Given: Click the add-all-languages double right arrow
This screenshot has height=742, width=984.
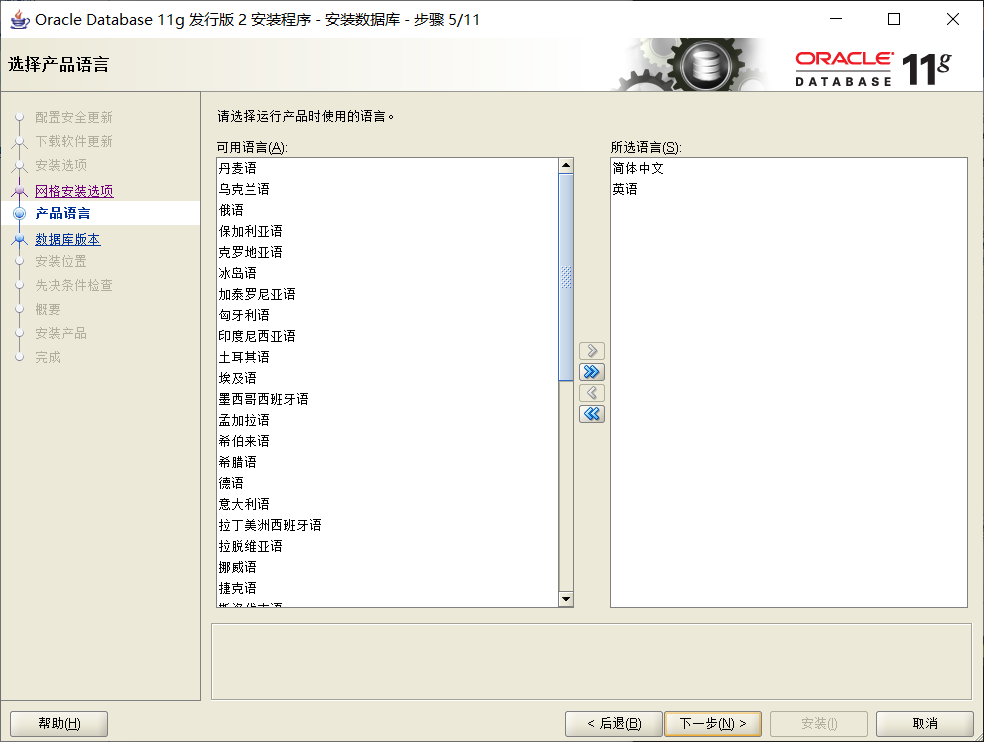Looking at the screenshot, I should (592, 372).
